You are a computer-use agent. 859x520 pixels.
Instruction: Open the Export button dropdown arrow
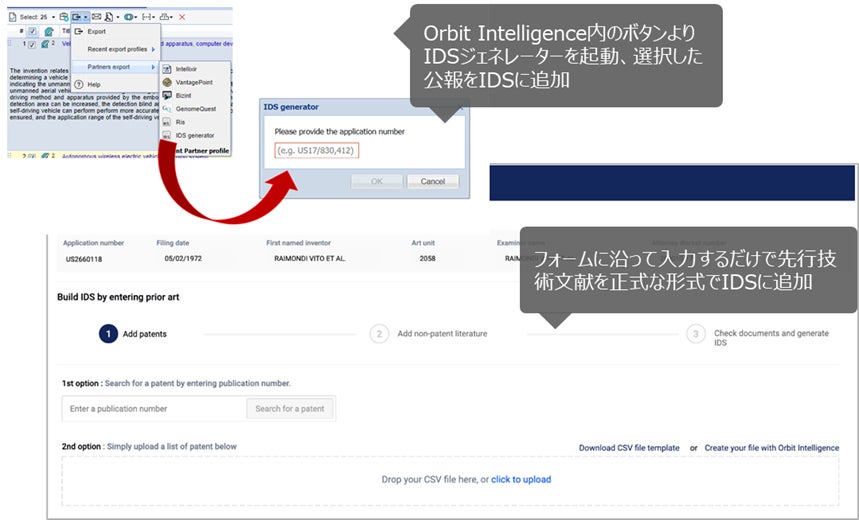pos(85,17)
